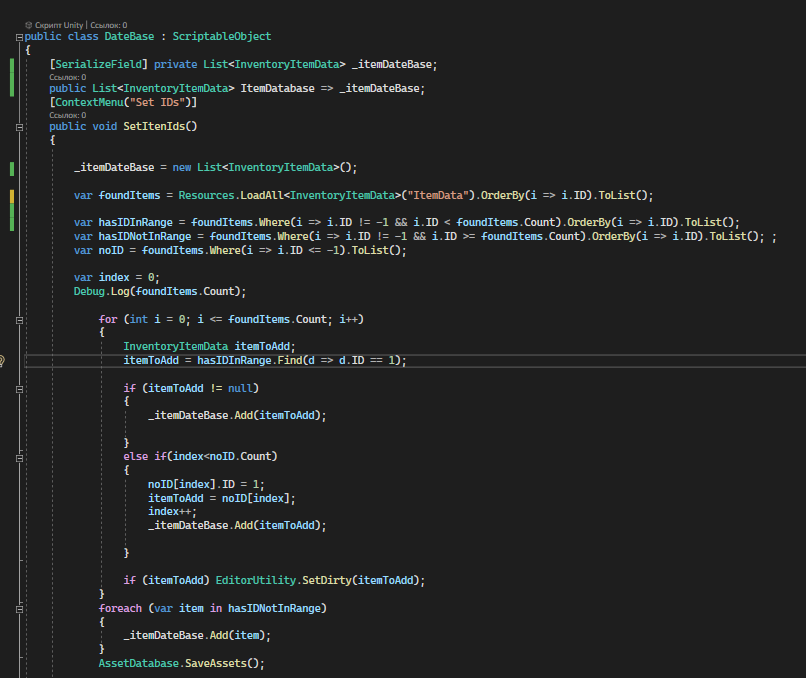Collapse the foreach hasIDNotInRange block

point(20,609)
